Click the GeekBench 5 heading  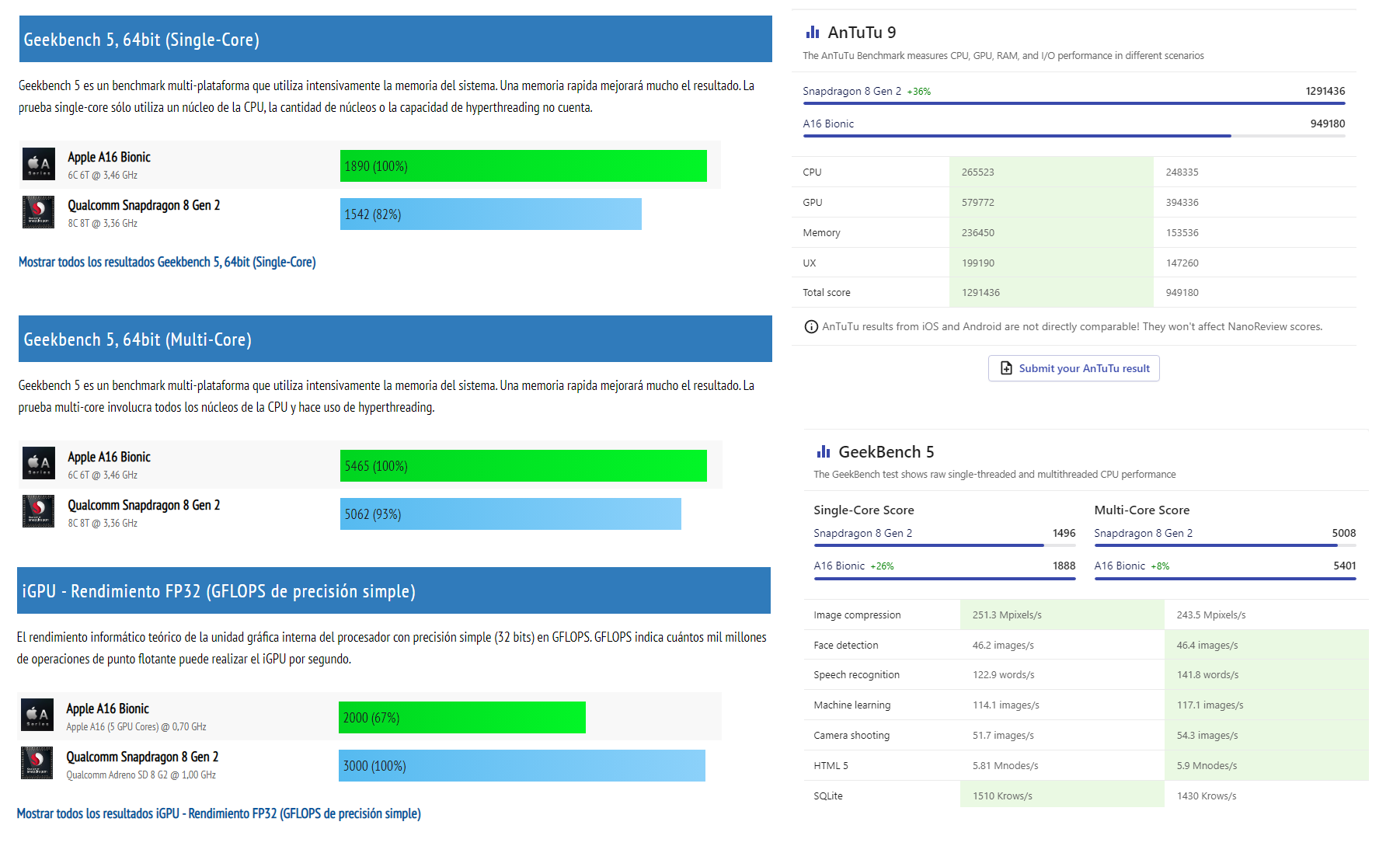point(886,452)
